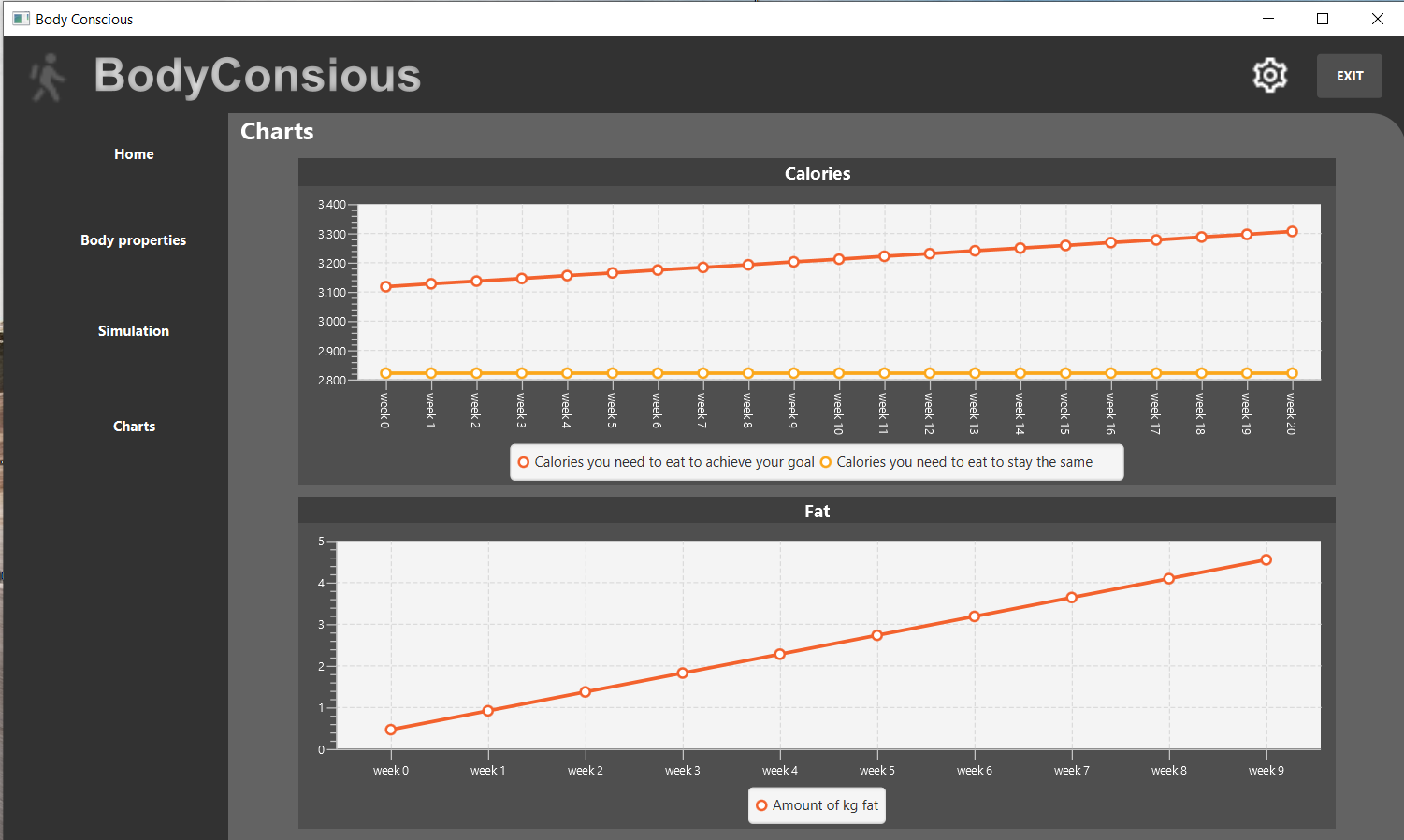Image resolution: width=1404 pixels, height=840 pixels.
Task: Click the 'week 3' label on the Fat chart axis
Action: click(x=683, y=771)
